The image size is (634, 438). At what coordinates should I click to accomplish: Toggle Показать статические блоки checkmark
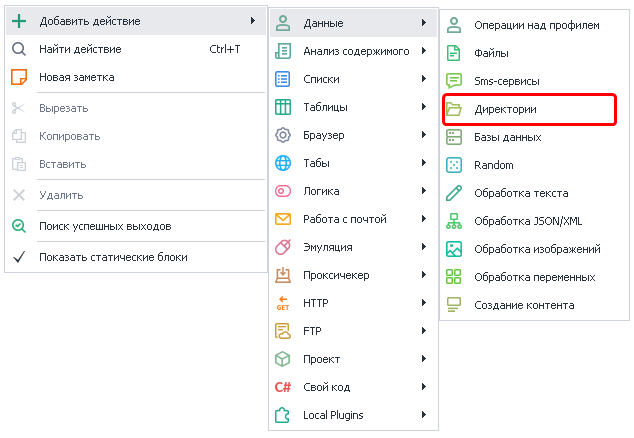click(18, 257)
